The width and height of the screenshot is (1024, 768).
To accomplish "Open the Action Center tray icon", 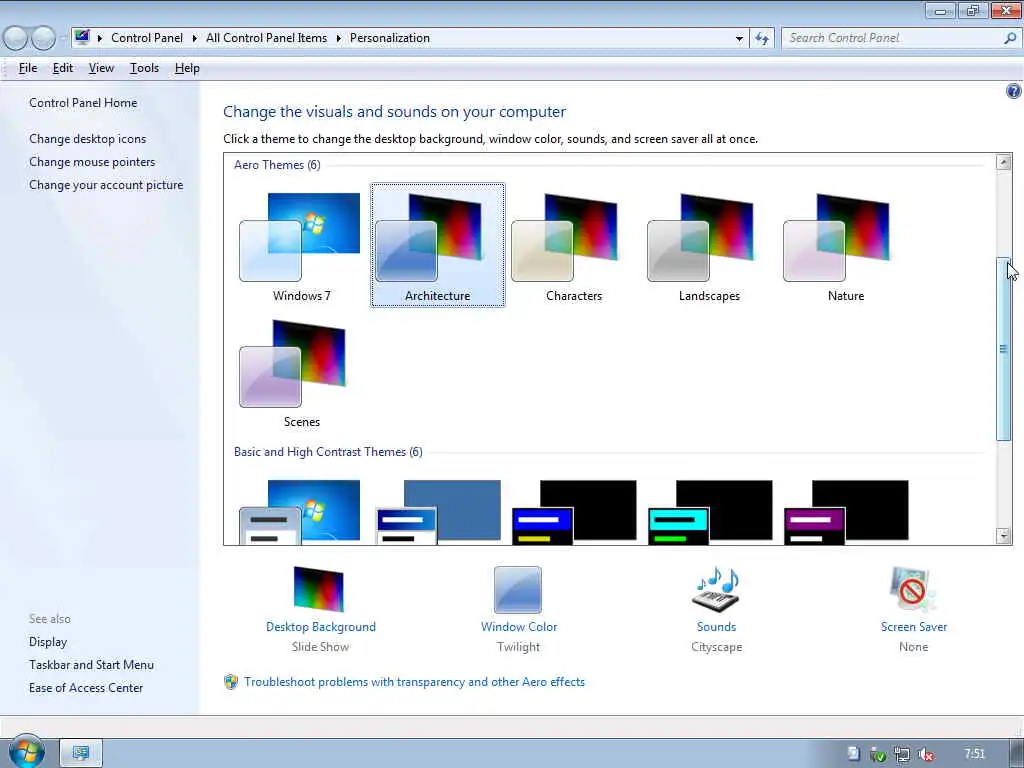I will click(x=853, y=754).
